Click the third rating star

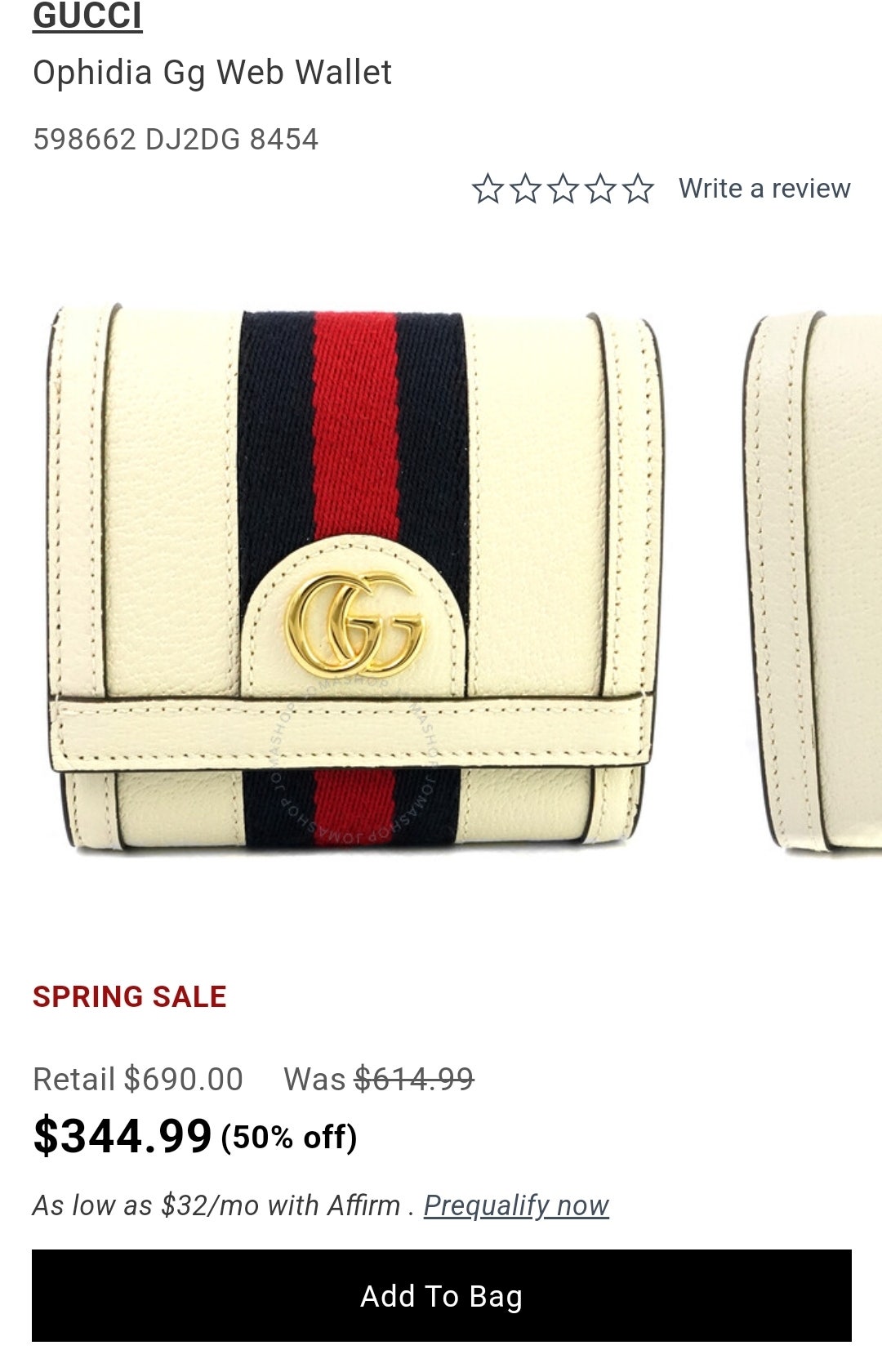[563, 189]
